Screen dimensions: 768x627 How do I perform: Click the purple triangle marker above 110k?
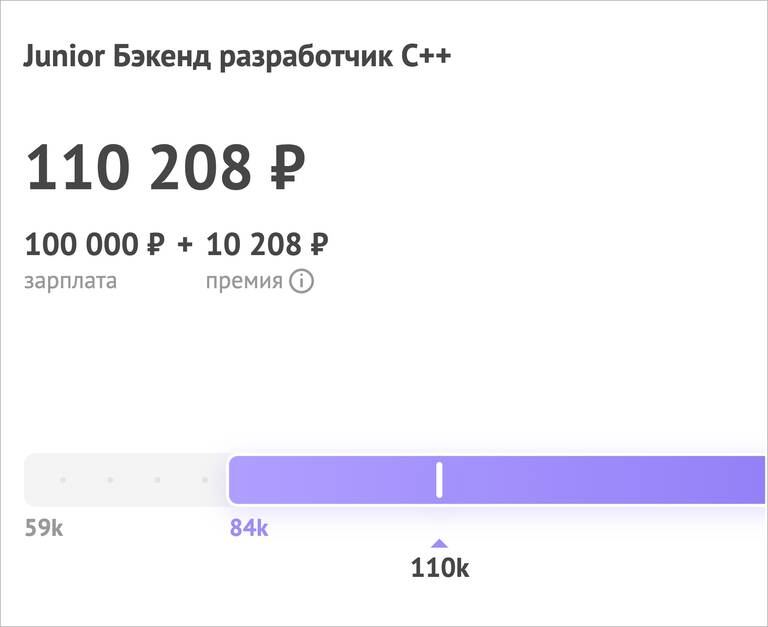point(439,543)
